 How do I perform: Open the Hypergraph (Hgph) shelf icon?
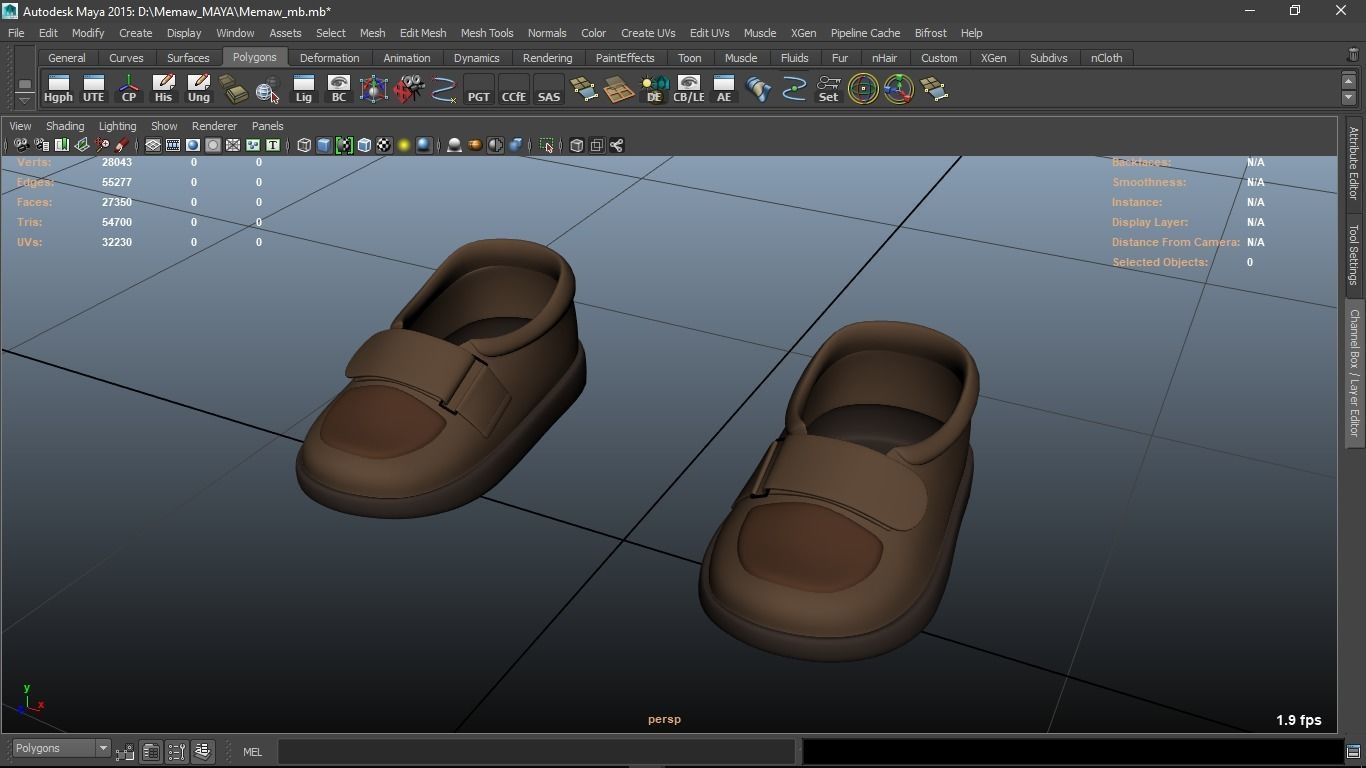click(58, 89)
